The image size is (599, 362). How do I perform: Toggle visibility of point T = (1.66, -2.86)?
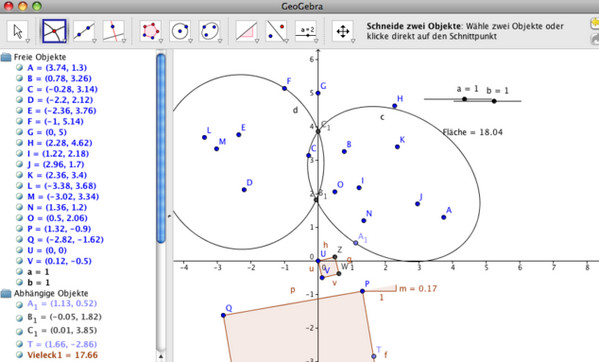click(x=19, y=344)
